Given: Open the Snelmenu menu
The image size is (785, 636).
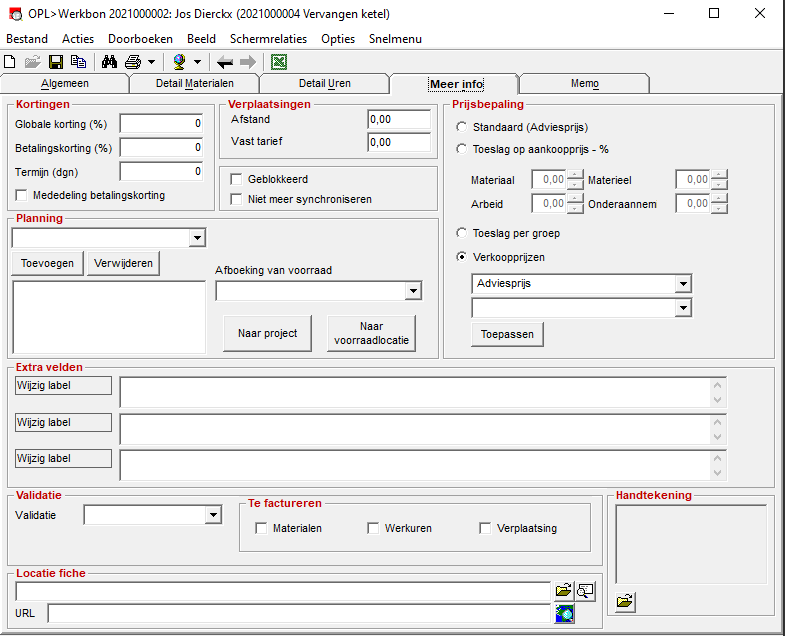Looking at the screenshot, I should 395,39.
